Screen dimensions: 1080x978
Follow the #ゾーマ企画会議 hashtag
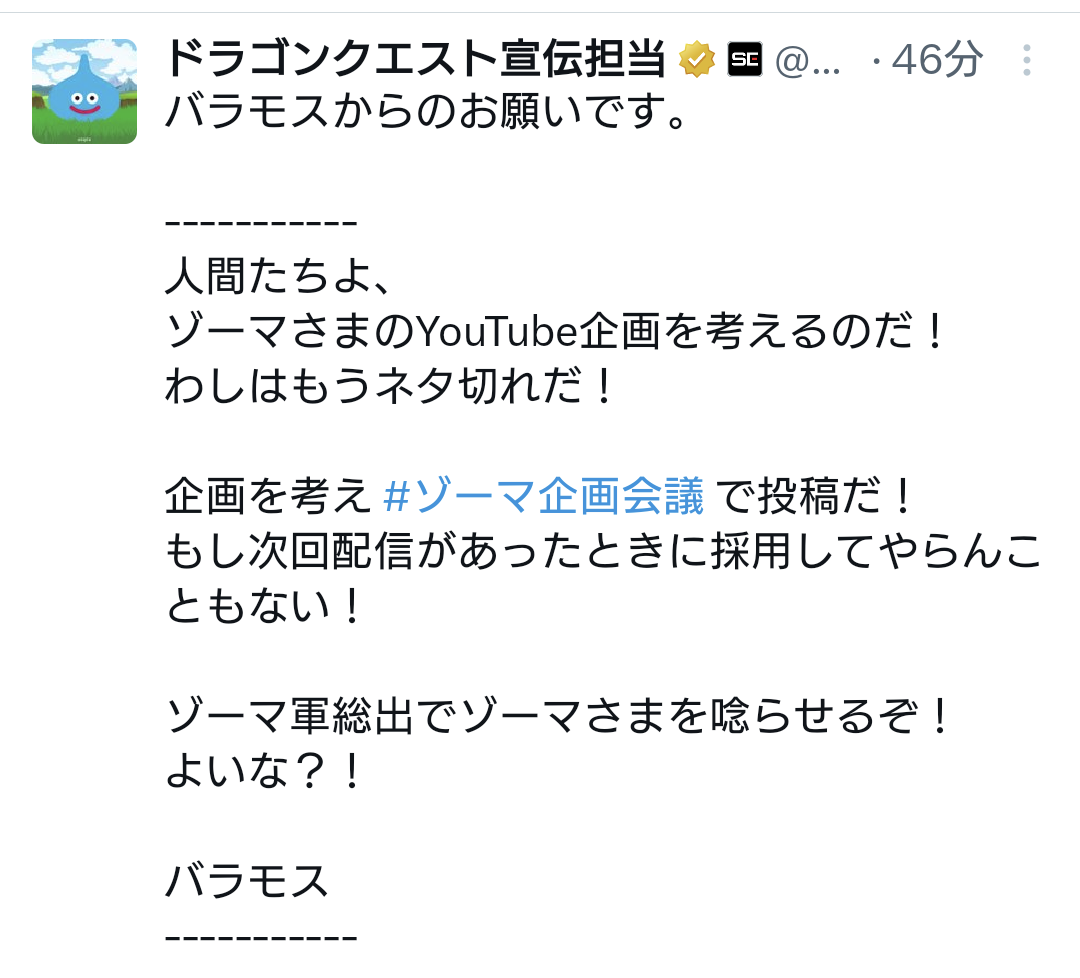(x=543, y=495)
